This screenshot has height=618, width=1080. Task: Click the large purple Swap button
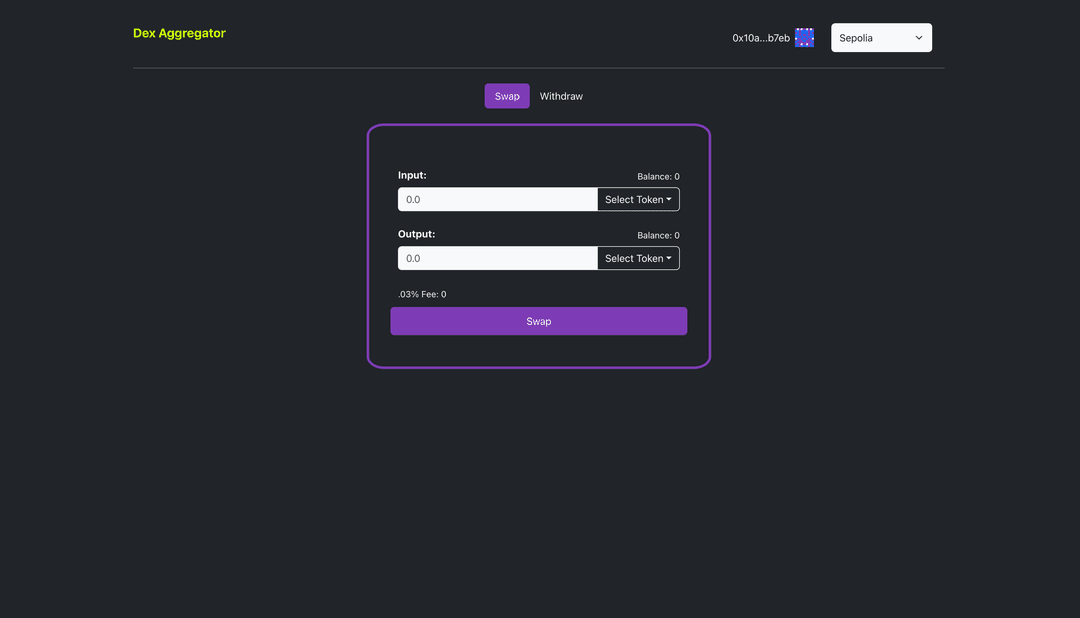(x=539, y=321)
